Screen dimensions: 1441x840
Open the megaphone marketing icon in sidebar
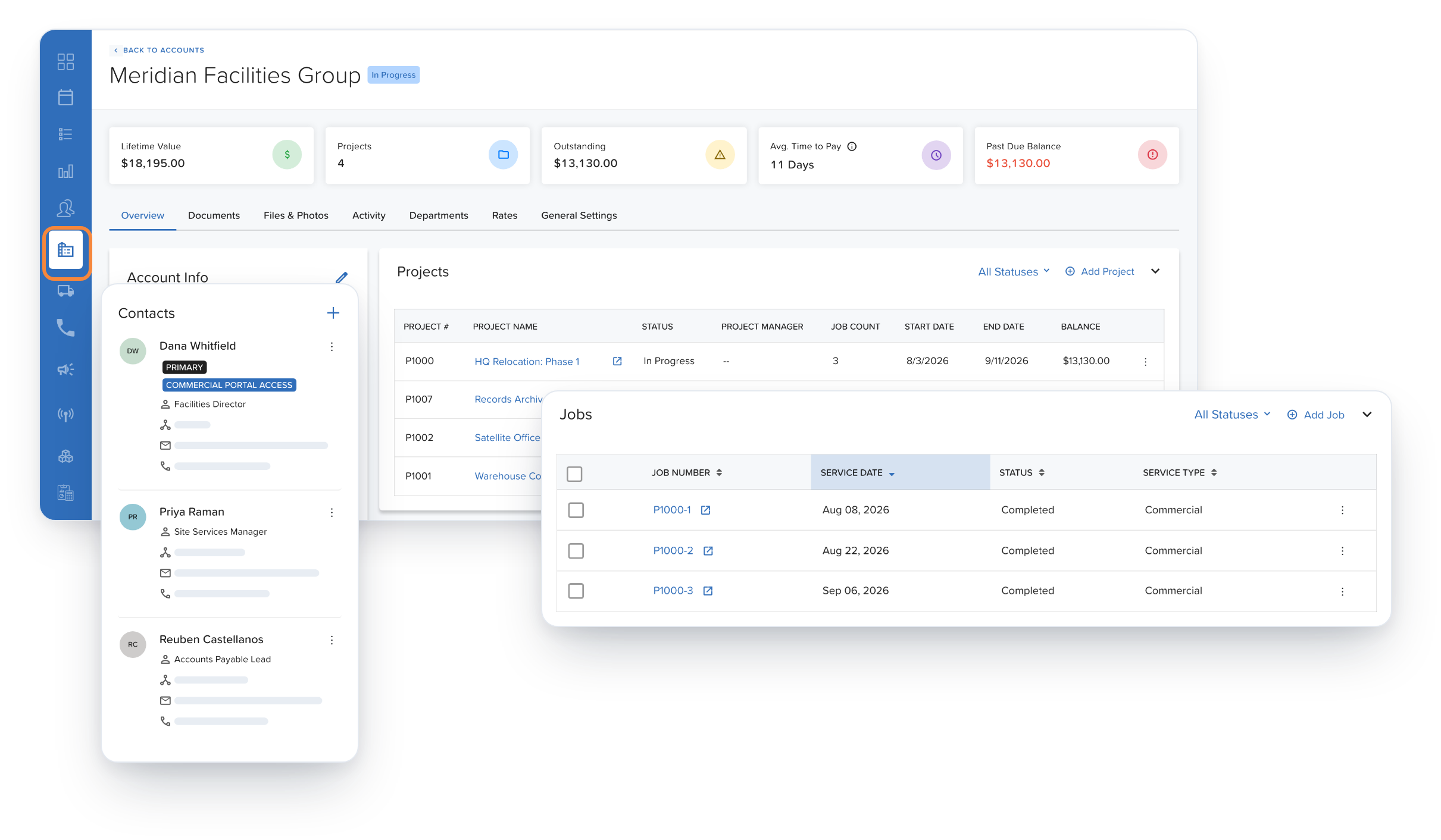pyautogui.click(x=65, y=369)
